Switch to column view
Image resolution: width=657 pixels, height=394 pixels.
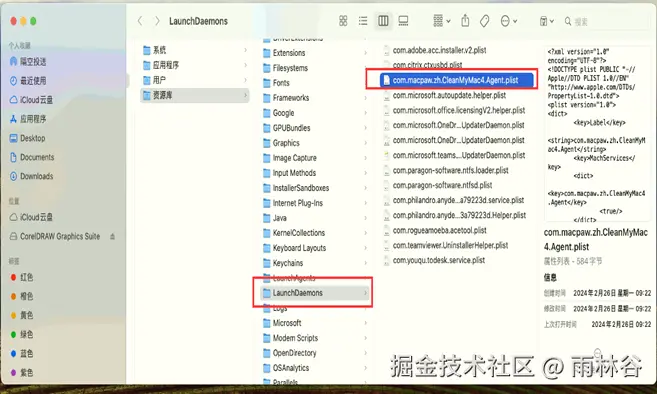coord(383,21)
